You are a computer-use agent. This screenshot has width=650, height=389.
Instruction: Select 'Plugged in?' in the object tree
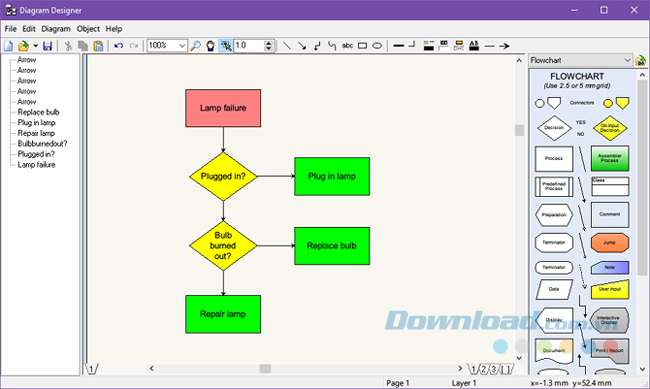36,154
